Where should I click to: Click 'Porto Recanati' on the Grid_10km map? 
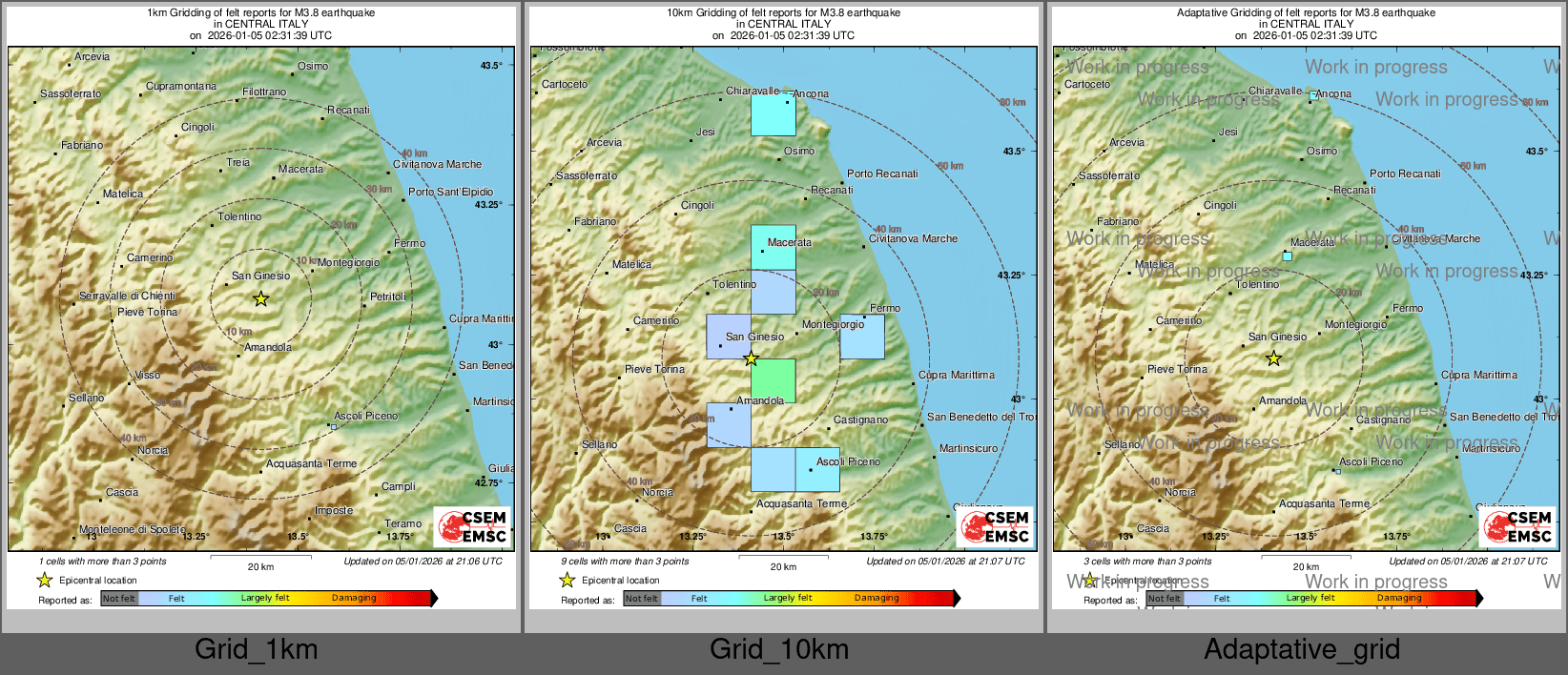pos(883,174)
